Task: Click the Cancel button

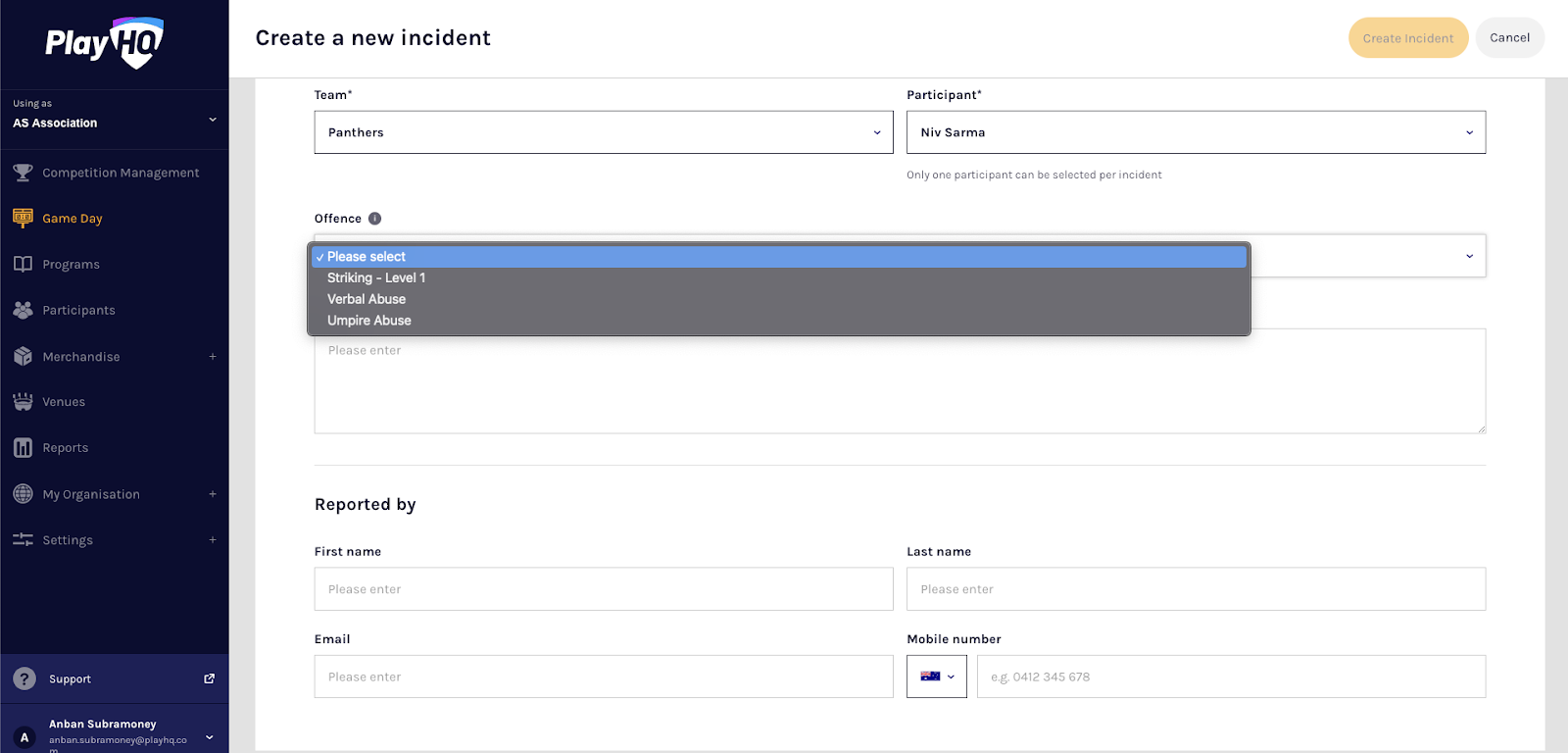Action: click(x=1509, y=38)
